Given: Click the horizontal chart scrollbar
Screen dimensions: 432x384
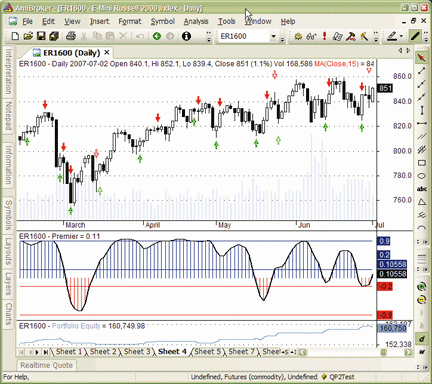Looking at the screenshot, I should click(x=355, y=352).
